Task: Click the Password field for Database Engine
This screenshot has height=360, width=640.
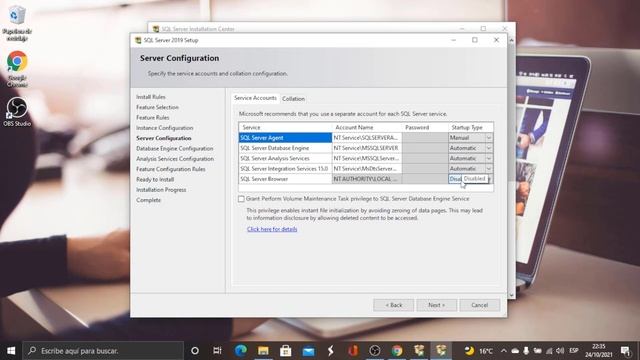Action: [425, 148]
